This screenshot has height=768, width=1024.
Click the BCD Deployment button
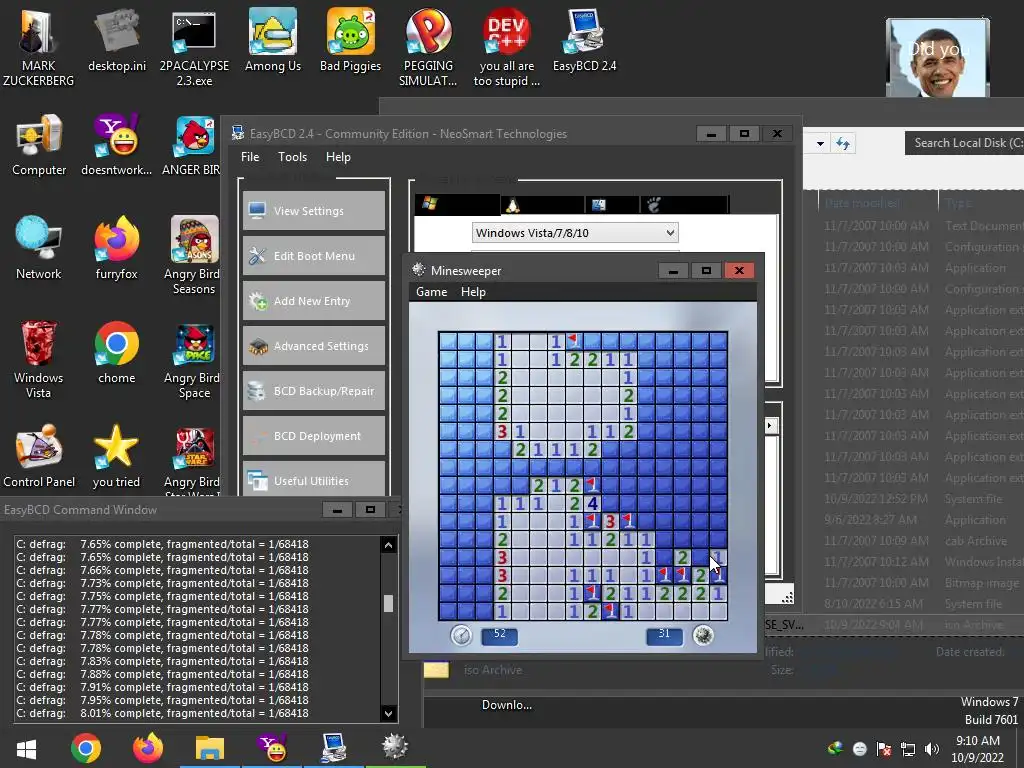pyautogui.click(x=314, y=436)
